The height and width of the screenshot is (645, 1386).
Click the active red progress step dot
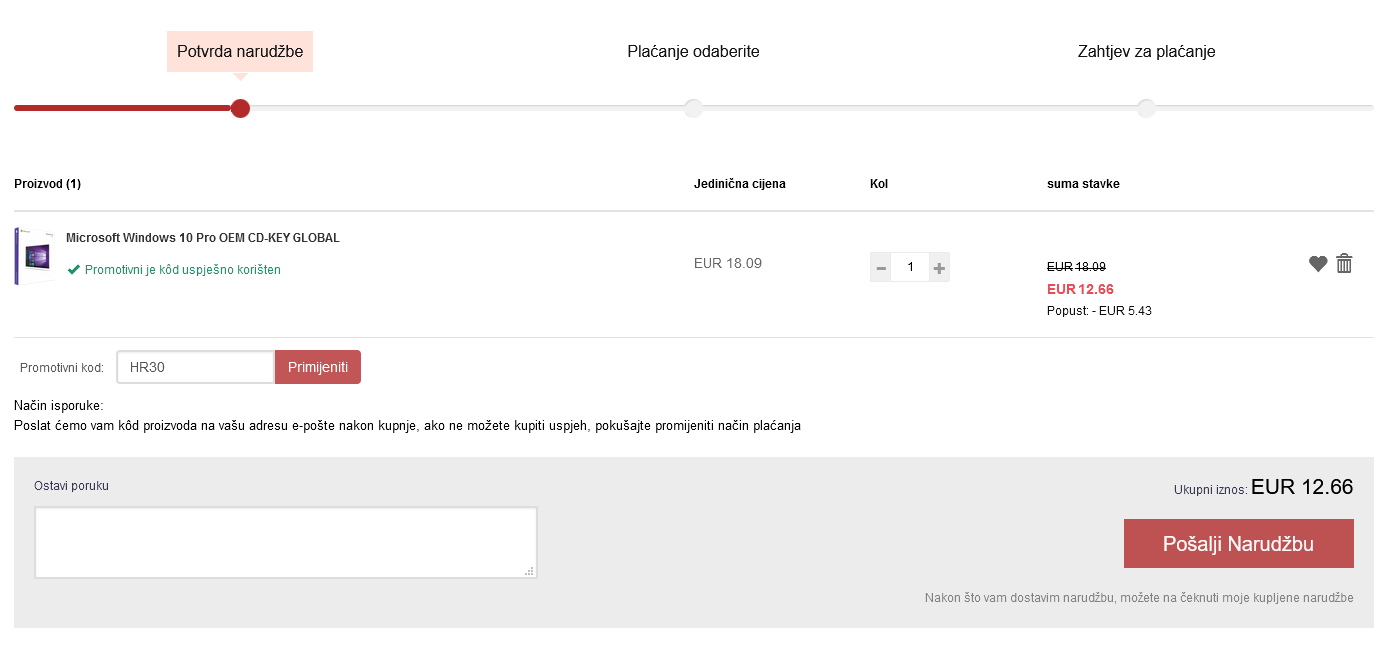point(240,108)
